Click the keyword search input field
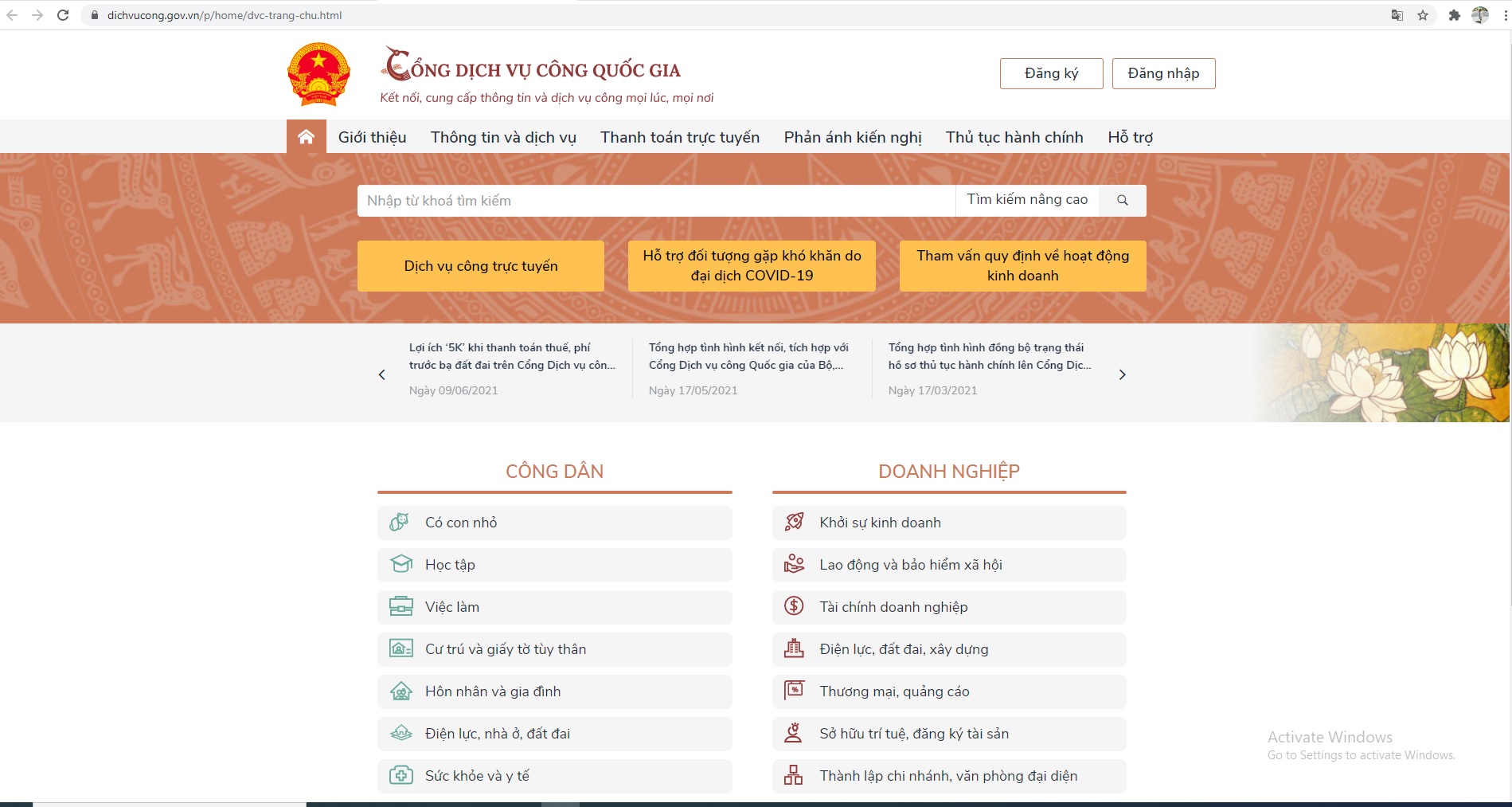The width and height of the screenshot is (1512, 807). point(656,201)
